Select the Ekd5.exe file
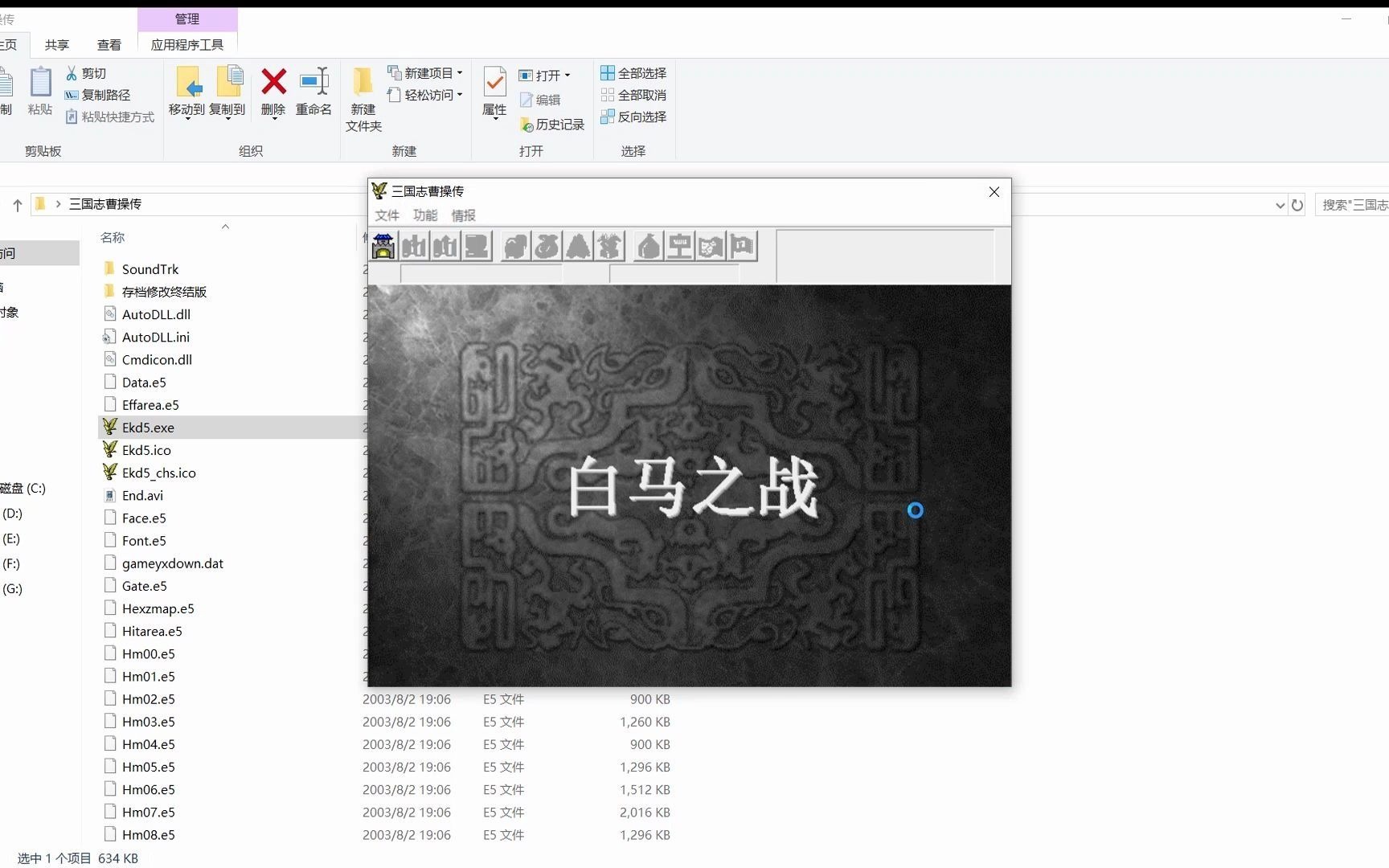Viewport: 1389px width, 868px height. coord(148,428)
